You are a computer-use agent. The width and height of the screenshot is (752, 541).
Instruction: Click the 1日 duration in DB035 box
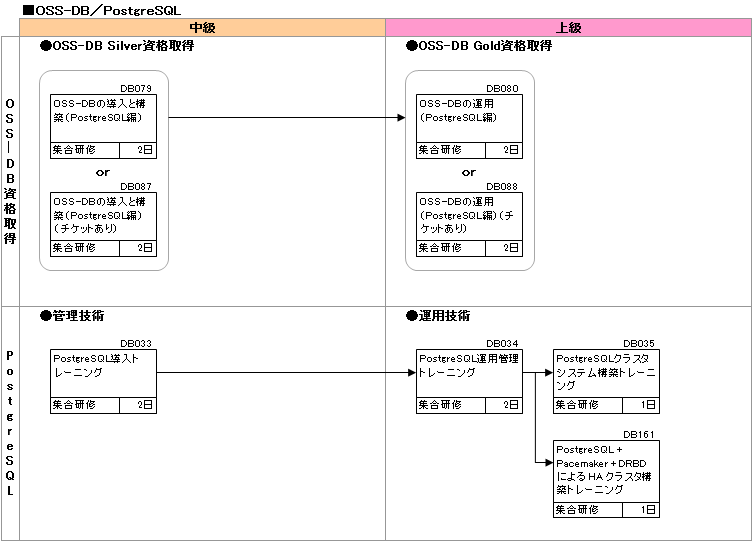click(x=641, y=405)
